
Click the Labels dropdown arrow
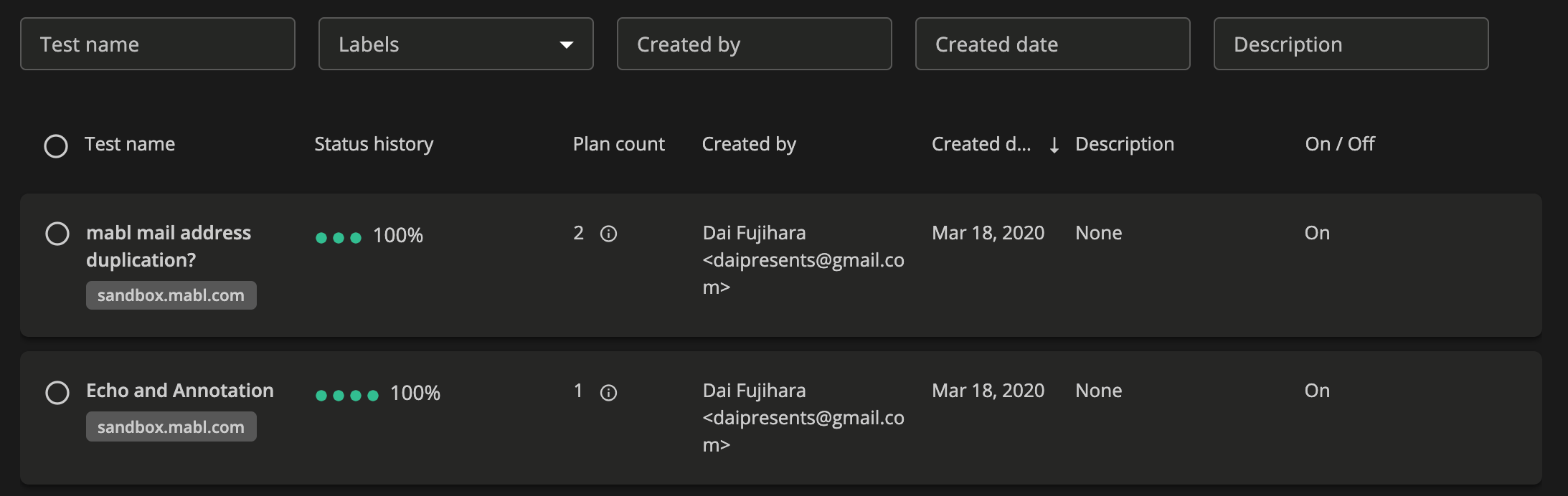pyautogui.click(x=566, y=45)
